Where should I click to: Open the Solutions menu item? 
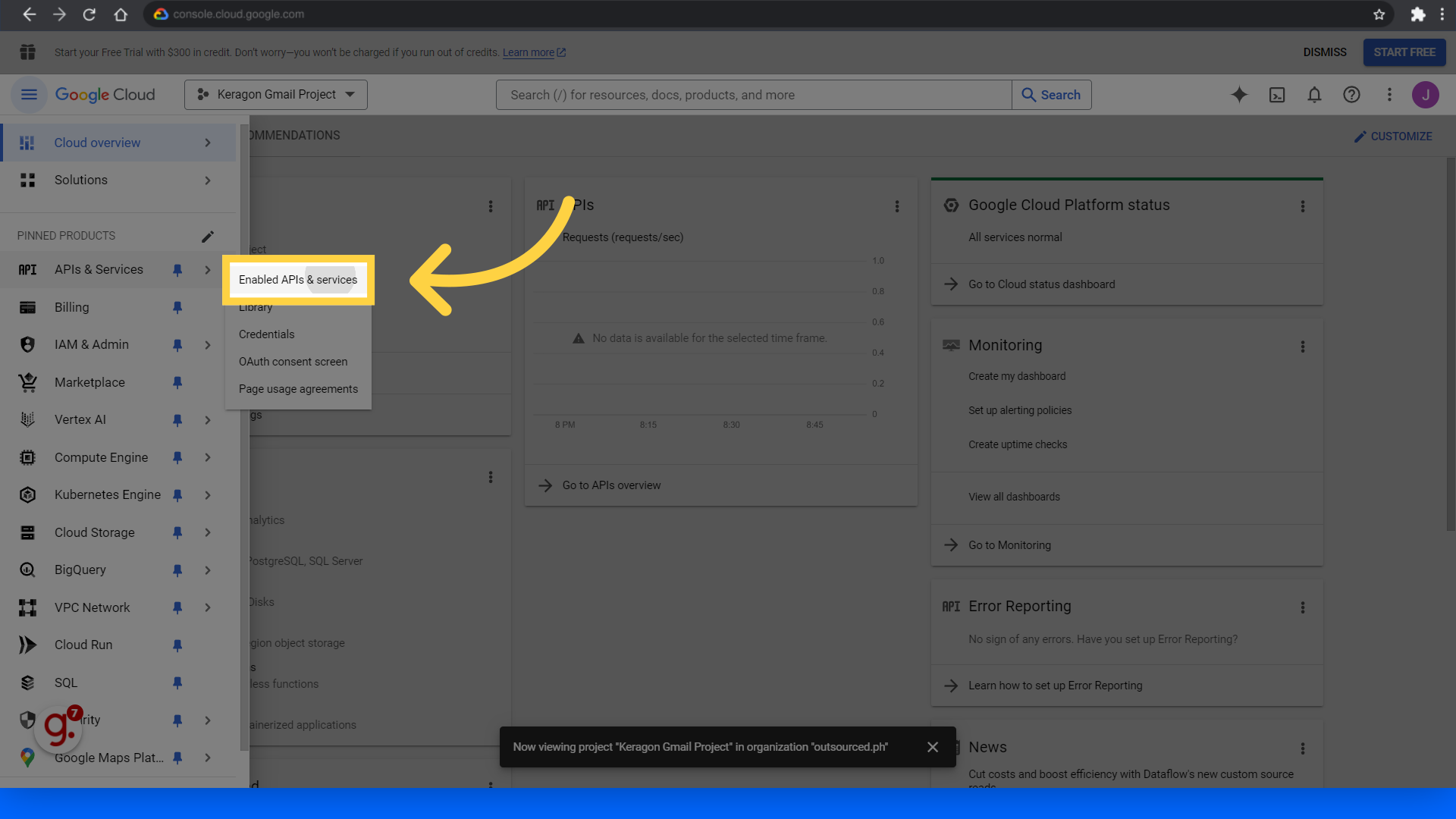click(x=118, y=180)
